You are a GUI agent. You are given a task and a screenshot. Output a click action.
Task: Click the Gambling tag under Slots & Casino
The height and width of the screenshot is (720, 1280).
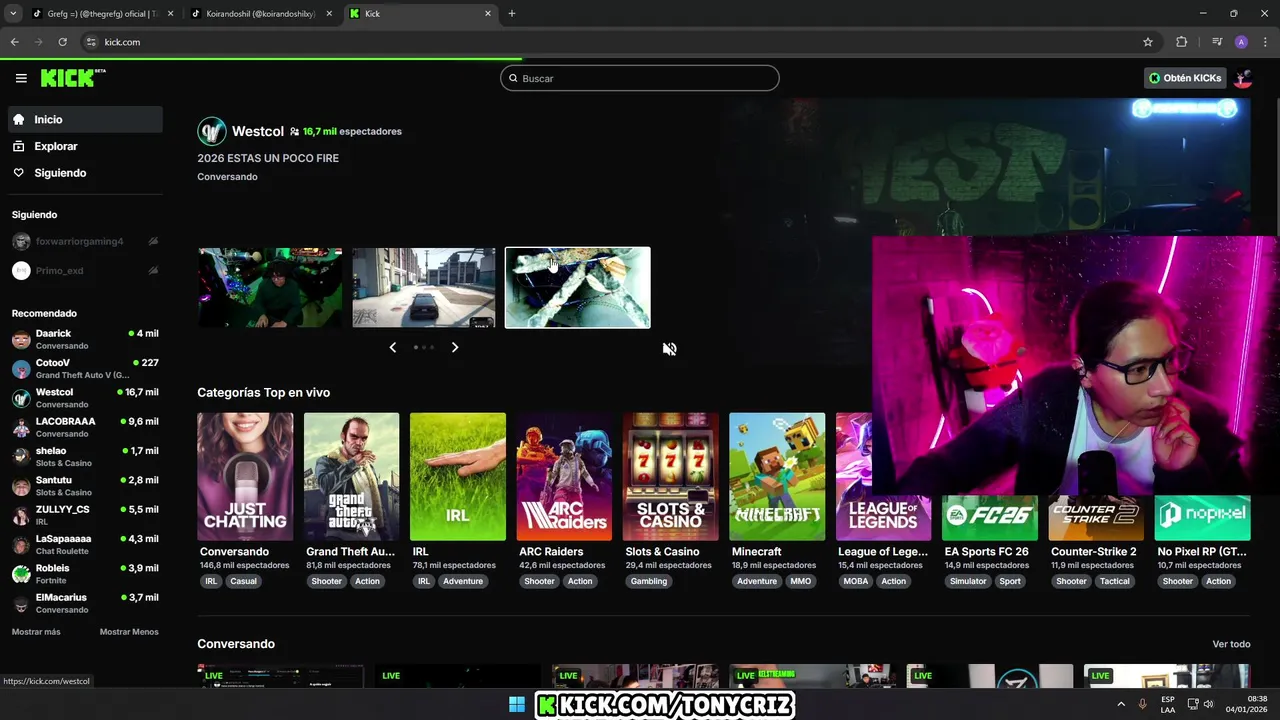pos(649,581)
